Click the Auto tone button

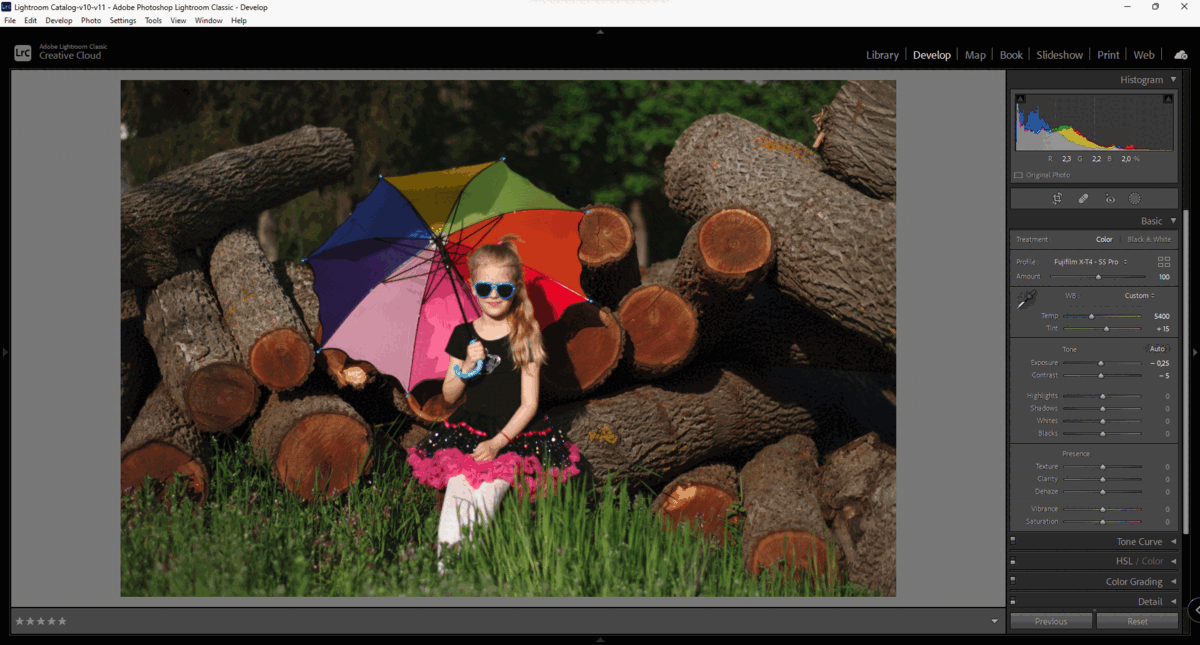[1156, 349]
